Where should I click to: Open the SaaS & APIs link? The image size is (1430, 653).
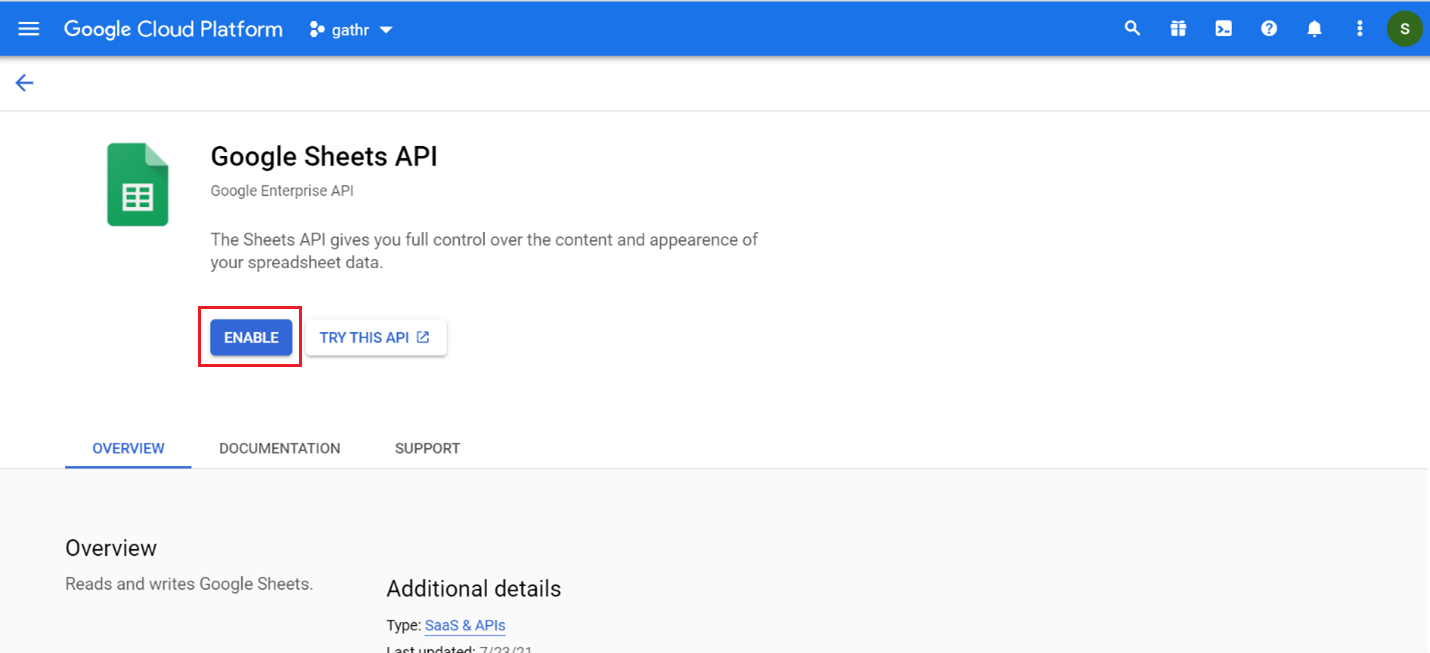[464, 625]
